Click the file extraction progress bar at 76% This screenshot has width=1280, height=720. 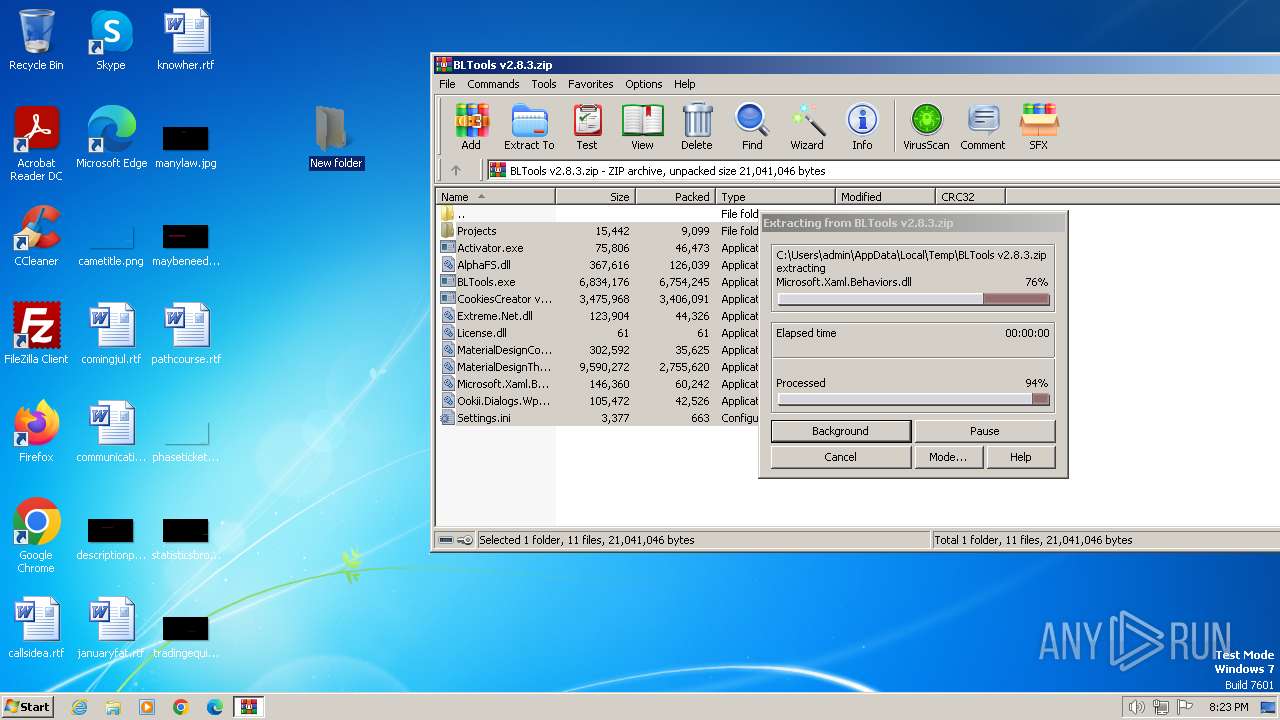pos(913,299)
